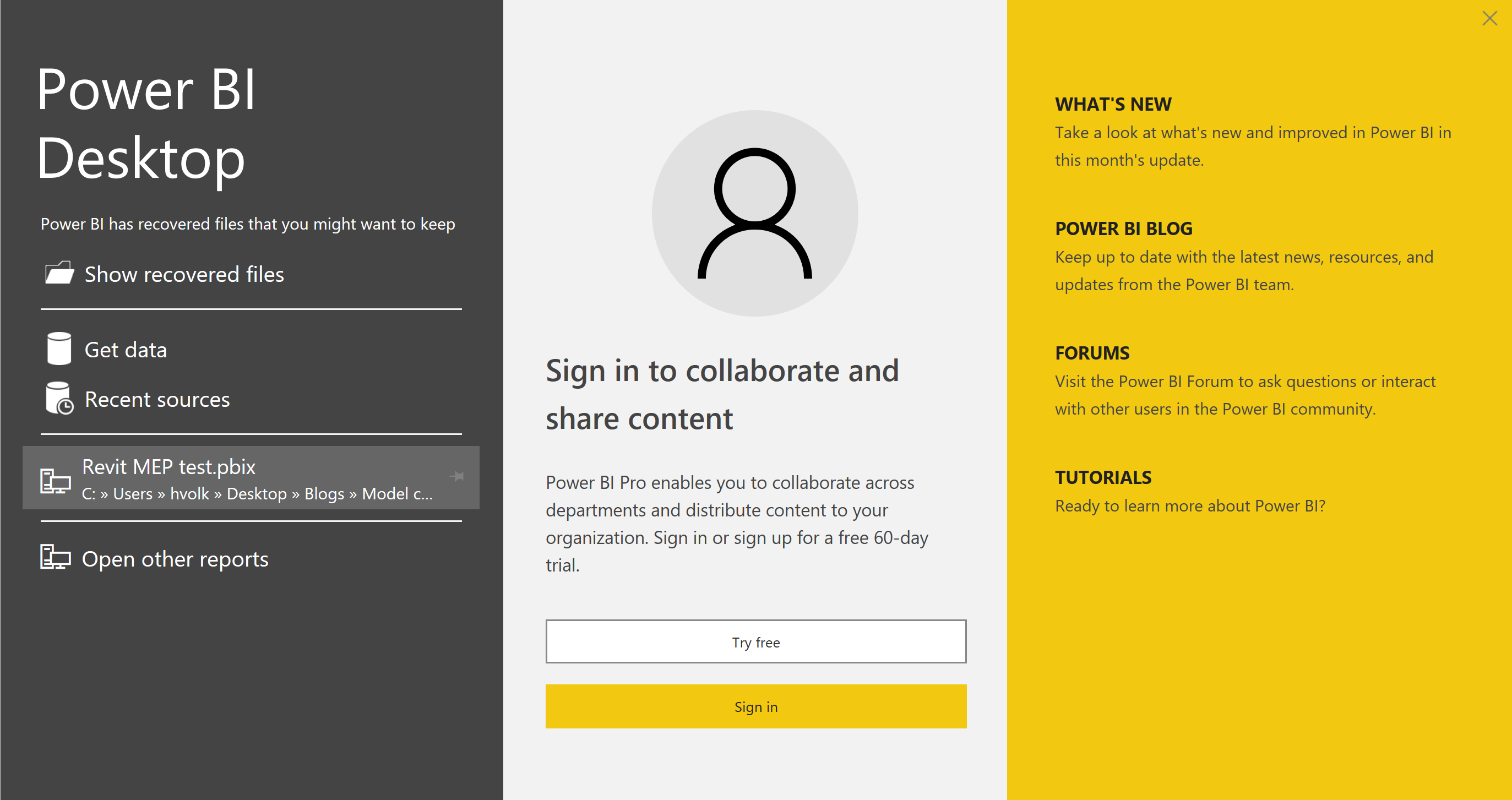Click the Revit MEP test.pbix report icon
Viewport: 1512px width, 800px height.
click(55, 481)
